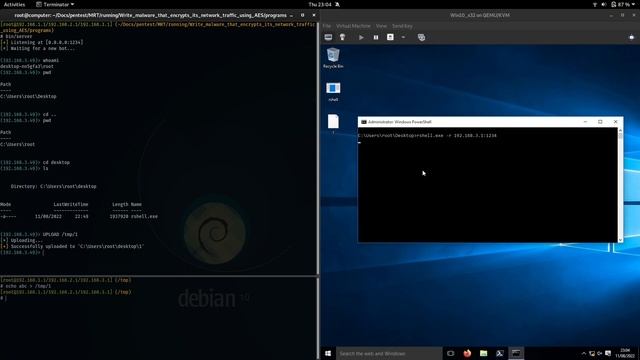This screenshot has width=640, height=360.
Task: Click 'Successfully uploaded' message line
Action: tap(72, 247)
